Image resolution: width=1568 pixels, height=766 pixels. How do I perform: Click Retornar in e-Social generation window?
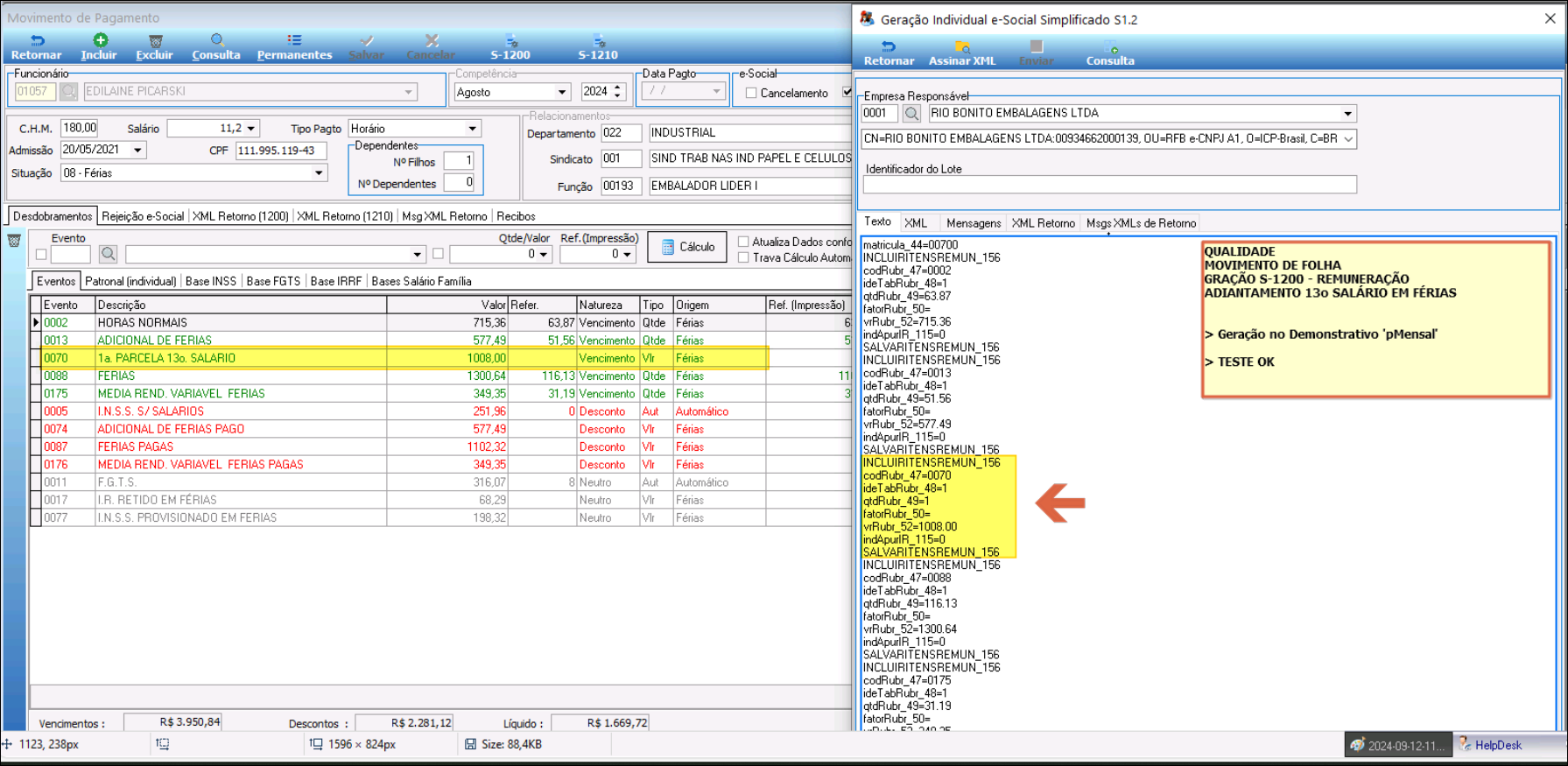point(889,53)
